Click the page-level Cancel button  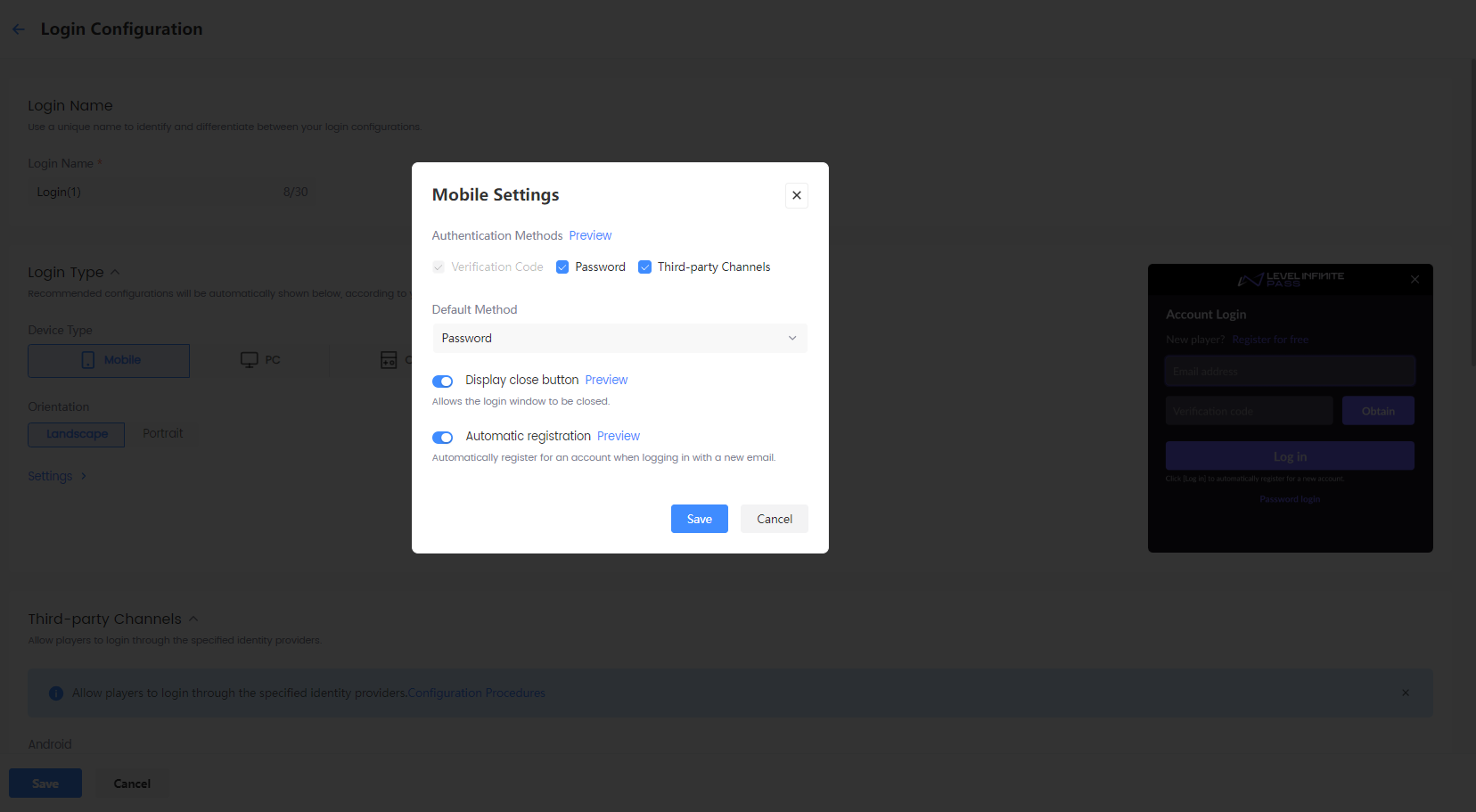pos(132,783)
